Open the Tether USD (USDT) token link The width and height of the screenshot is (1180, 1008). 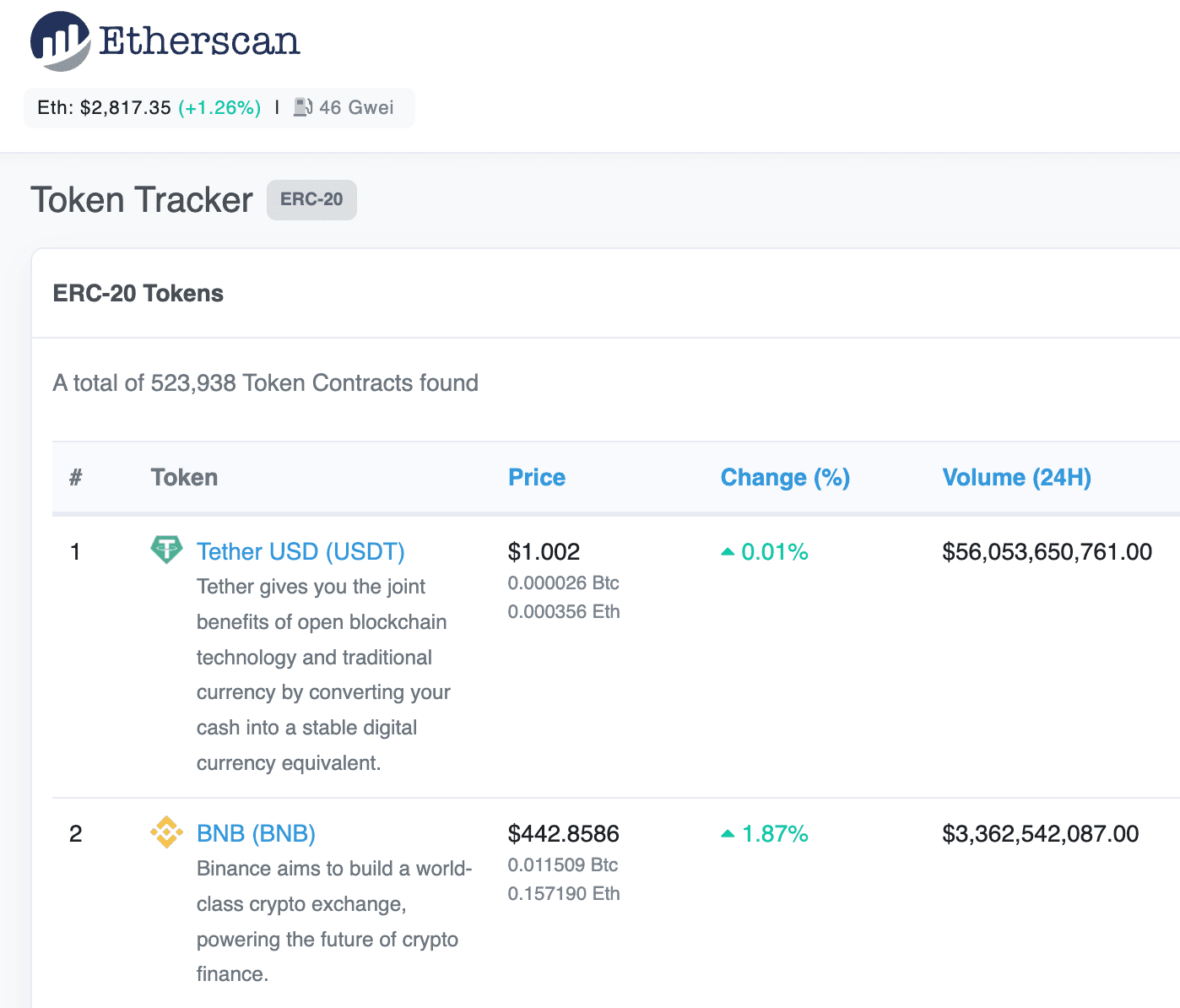(x=300, y=551)
